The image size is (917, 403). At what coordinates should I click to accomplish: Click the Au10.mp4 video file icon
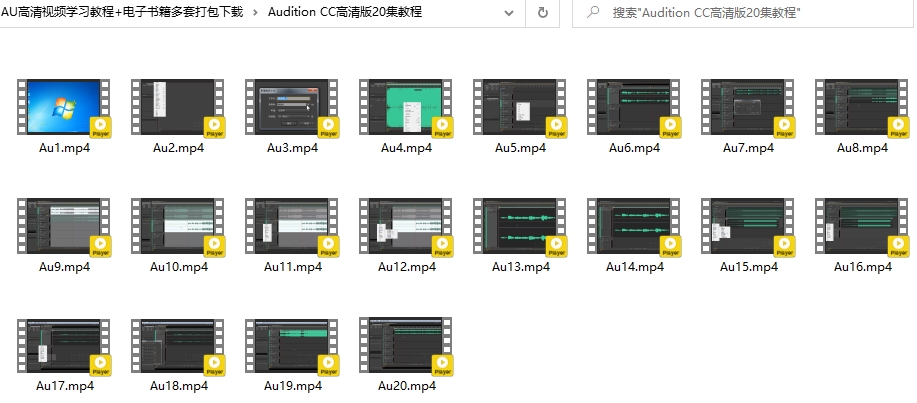[178, 226]
